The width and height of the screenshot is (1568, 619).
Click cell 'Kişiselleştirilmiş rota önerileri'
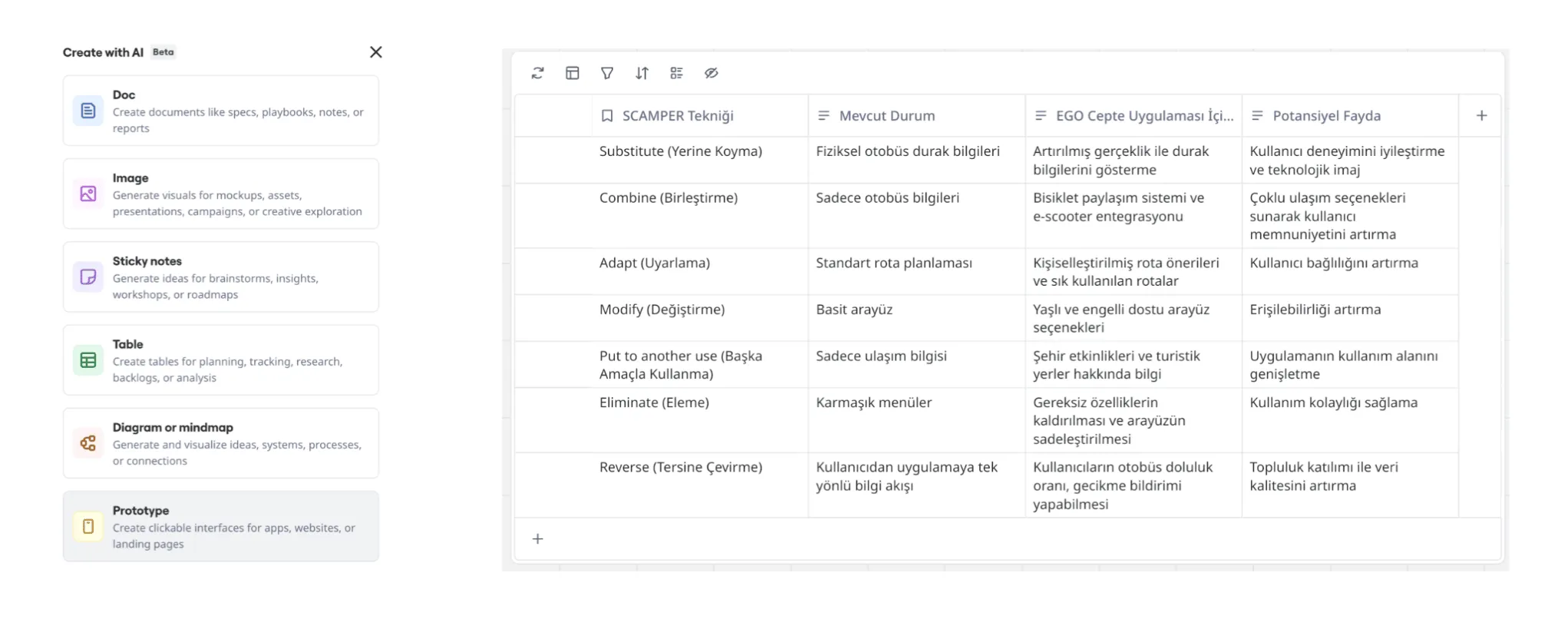pos(1134,272)
